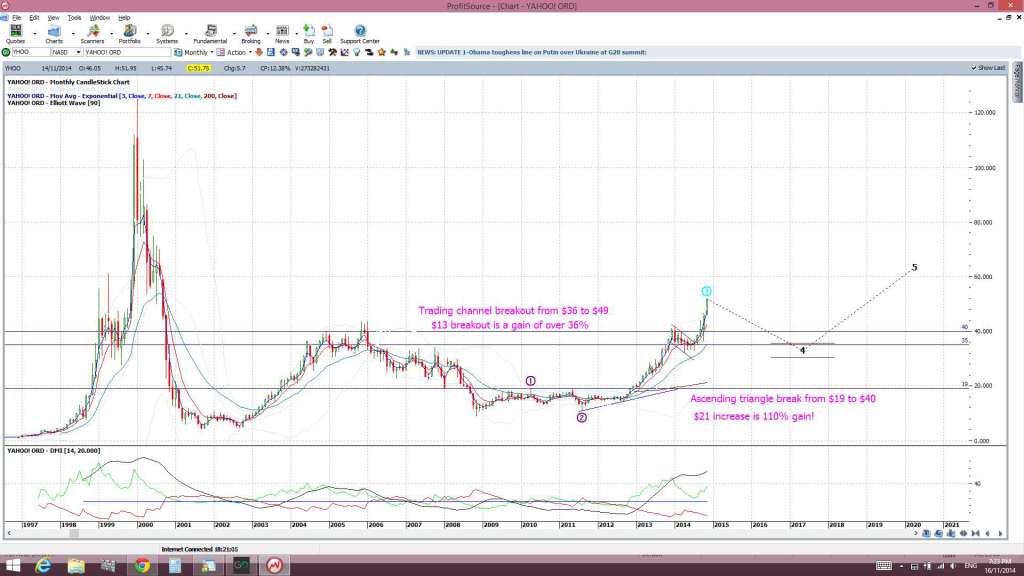Open the Quotes toolbar icon
The image size is (1024, 576).
tap(15, 34)
